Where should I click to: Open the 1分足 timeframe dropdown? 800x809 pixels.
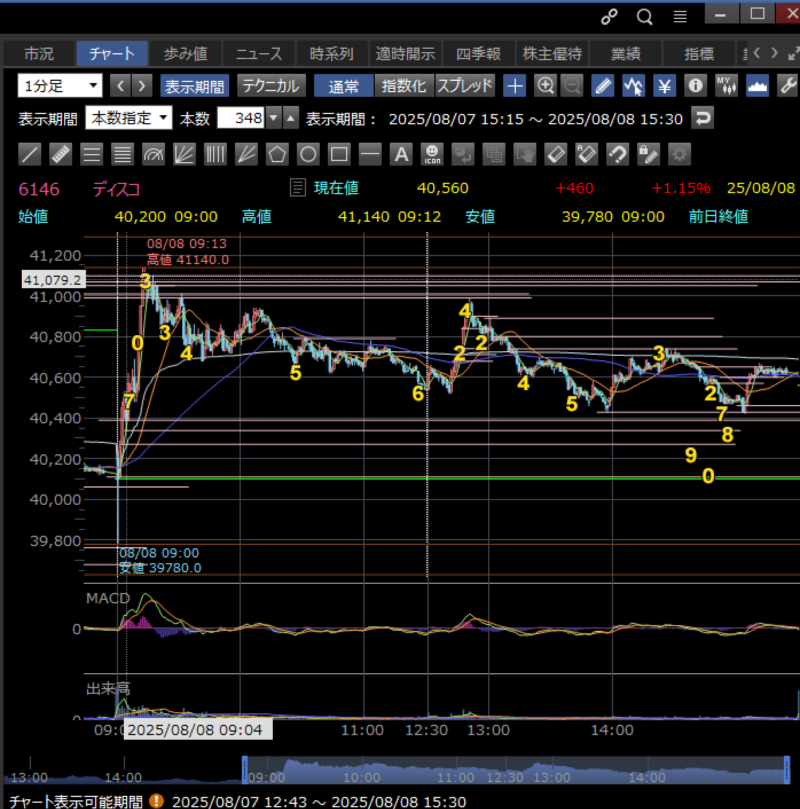click(60, 86)
